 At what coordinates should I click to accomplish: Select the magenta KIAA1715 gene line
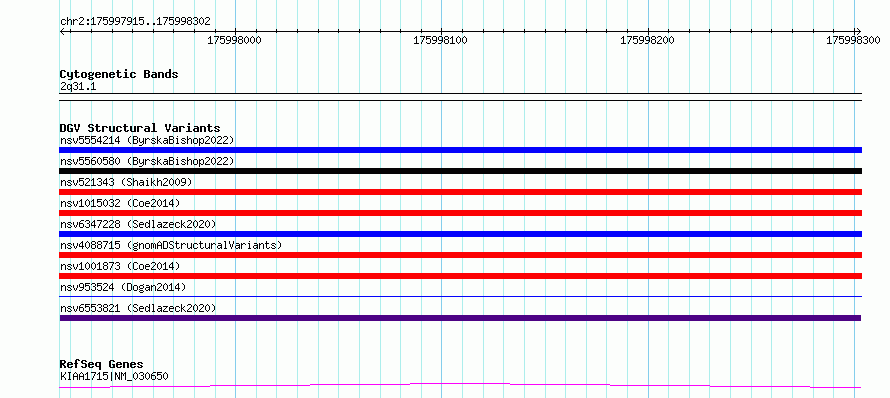coord(460,386)
